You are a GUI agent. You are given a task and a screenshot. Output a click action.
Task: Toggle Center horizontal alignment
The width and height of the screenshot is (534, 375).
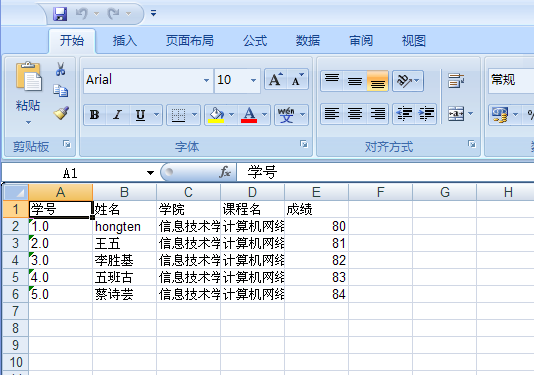point(355,113)
